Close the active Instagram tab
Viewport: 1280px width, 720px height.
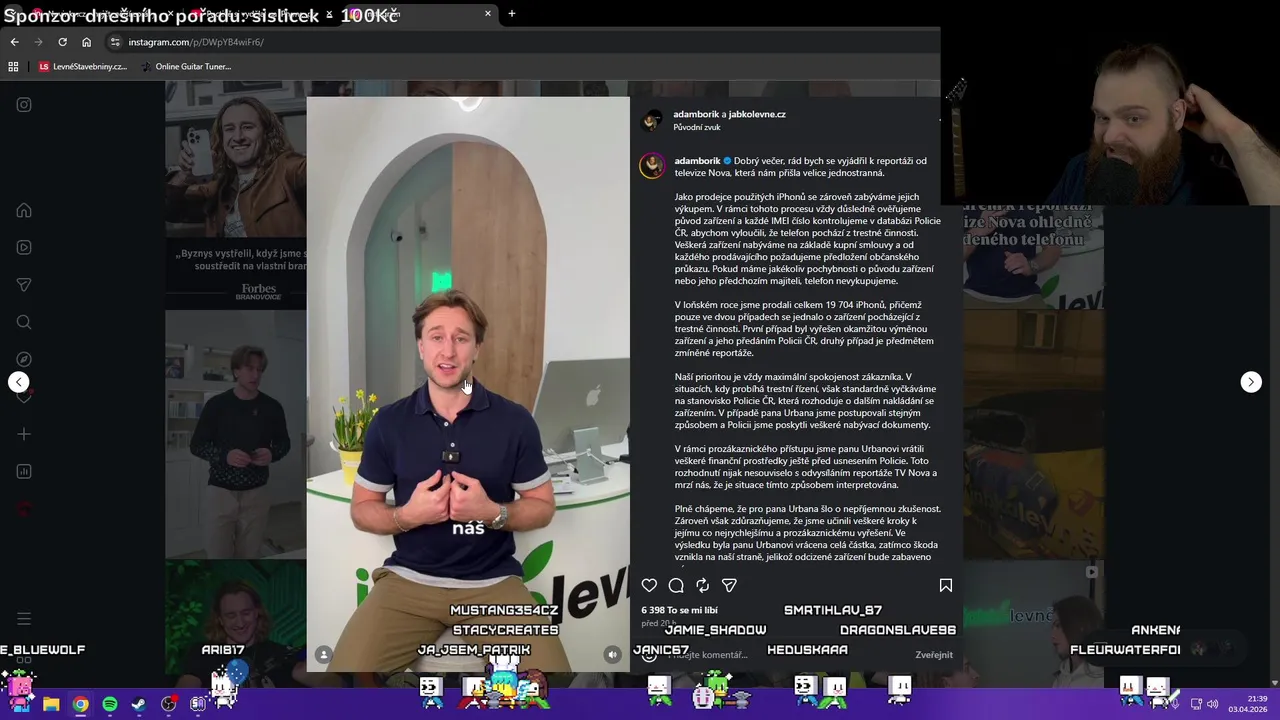(488, 14)
